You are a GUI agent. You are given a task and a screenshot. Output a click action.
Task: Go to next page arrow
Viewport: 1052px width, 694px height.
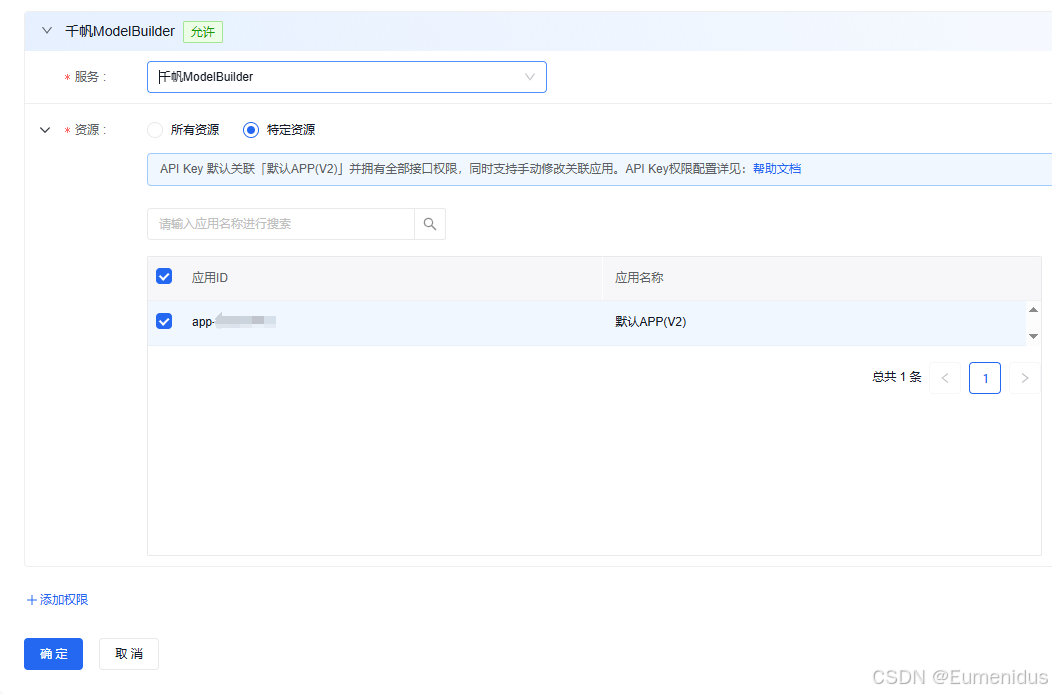click(x=1024, y=378)
